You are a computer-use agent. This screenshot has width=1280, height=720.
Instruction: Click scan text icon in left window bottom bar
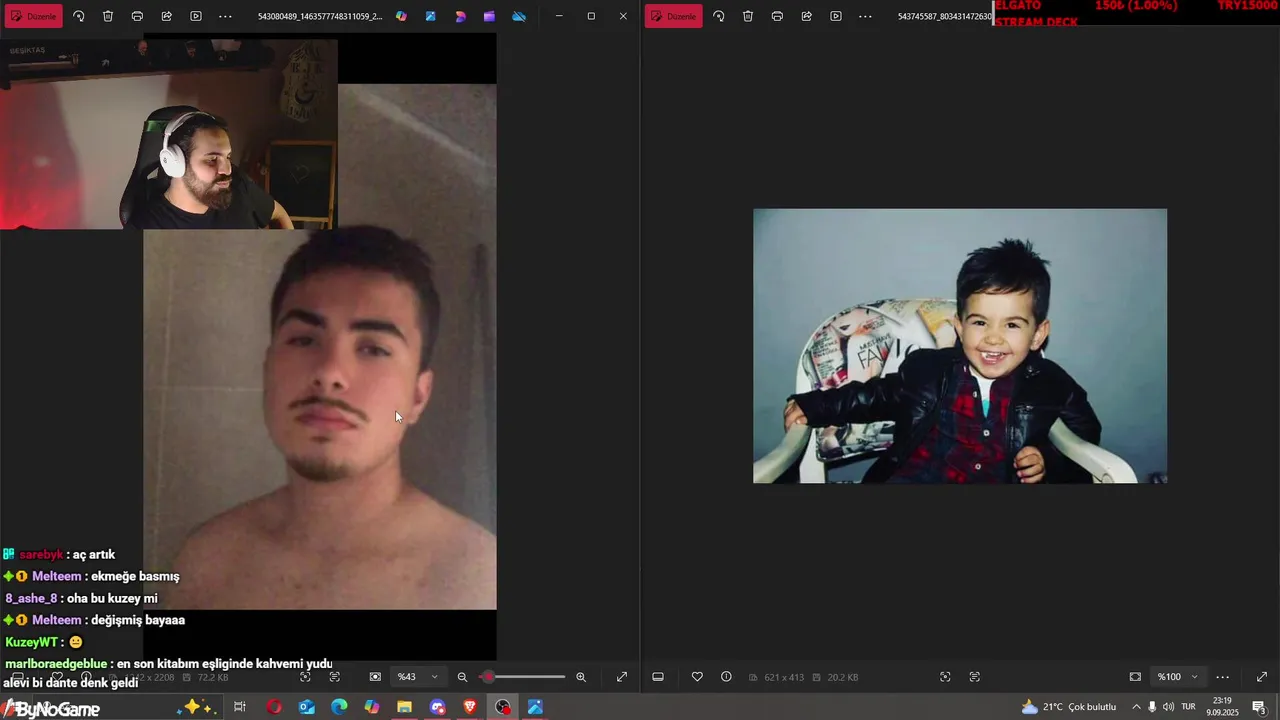point(335,677)
